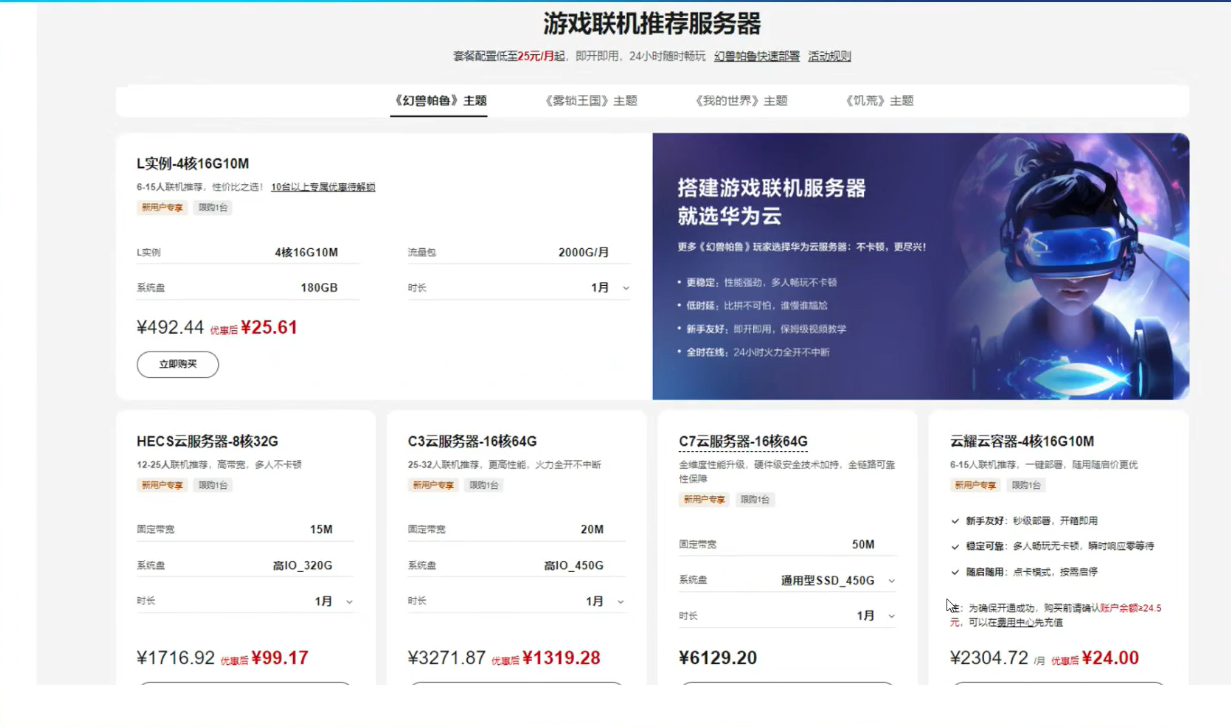Image resolution: width=1231 pixels, height=728 pixels.
Task: Click the 游戏联机推荐服务器 page heading
Action: (652, 23)
